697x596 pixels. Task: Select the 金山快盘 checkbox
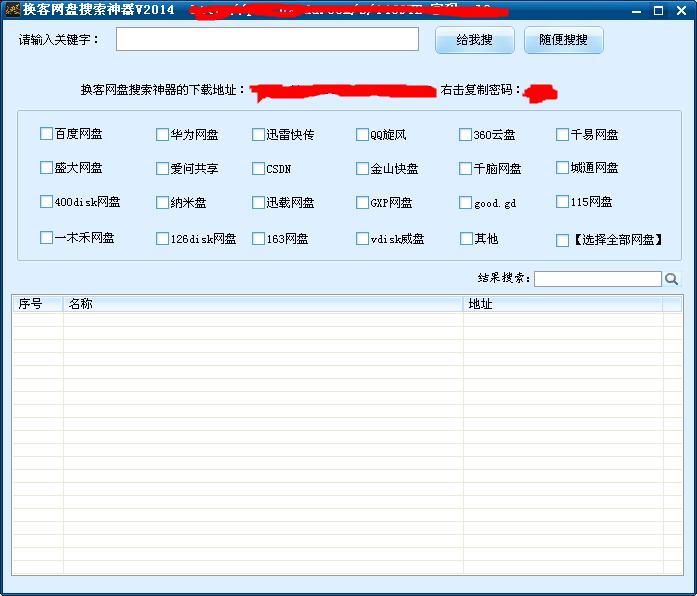tap(362, 168)
